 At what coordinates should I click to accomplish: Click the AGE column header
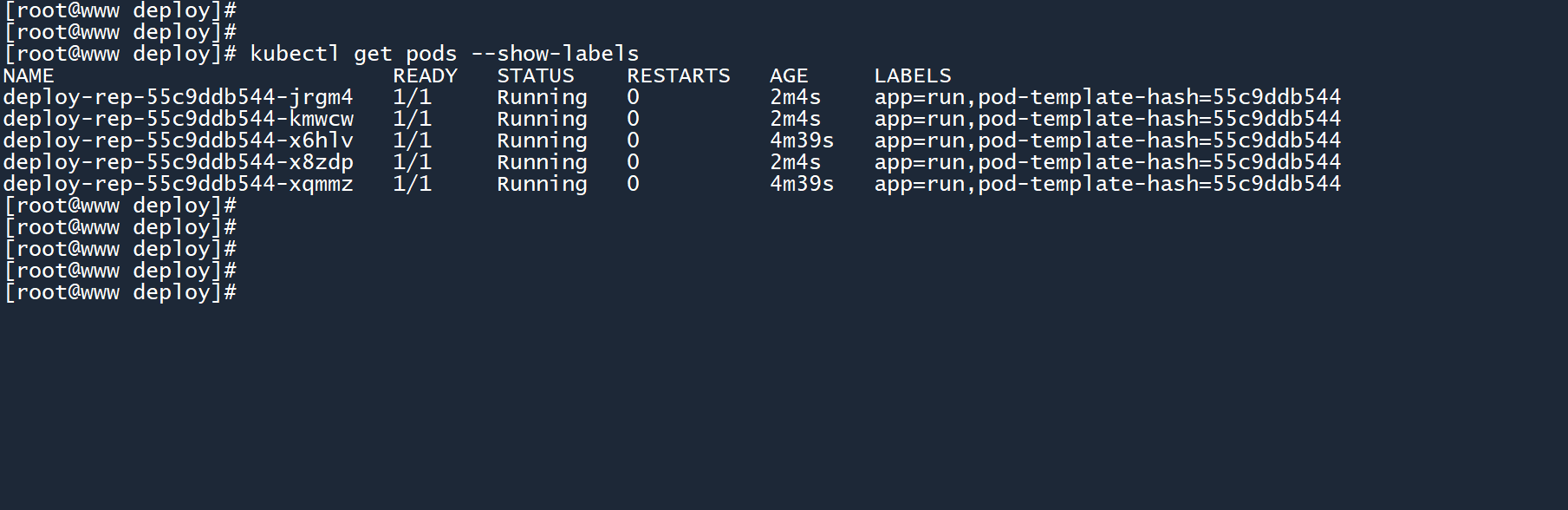tap(788, 75)
